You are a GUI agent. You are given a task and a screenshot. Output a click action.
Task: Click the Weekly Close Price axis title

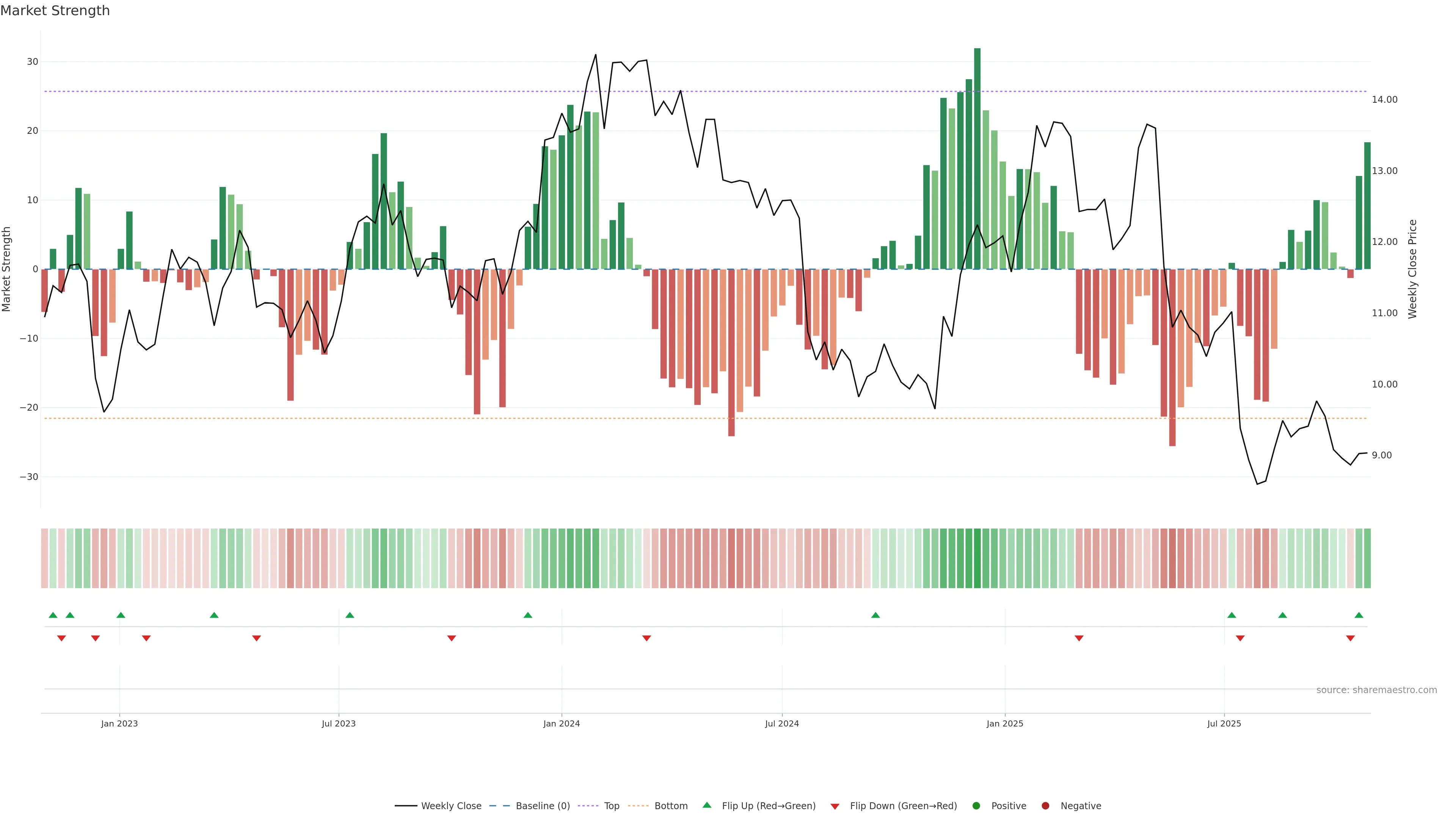point(1412,269)
